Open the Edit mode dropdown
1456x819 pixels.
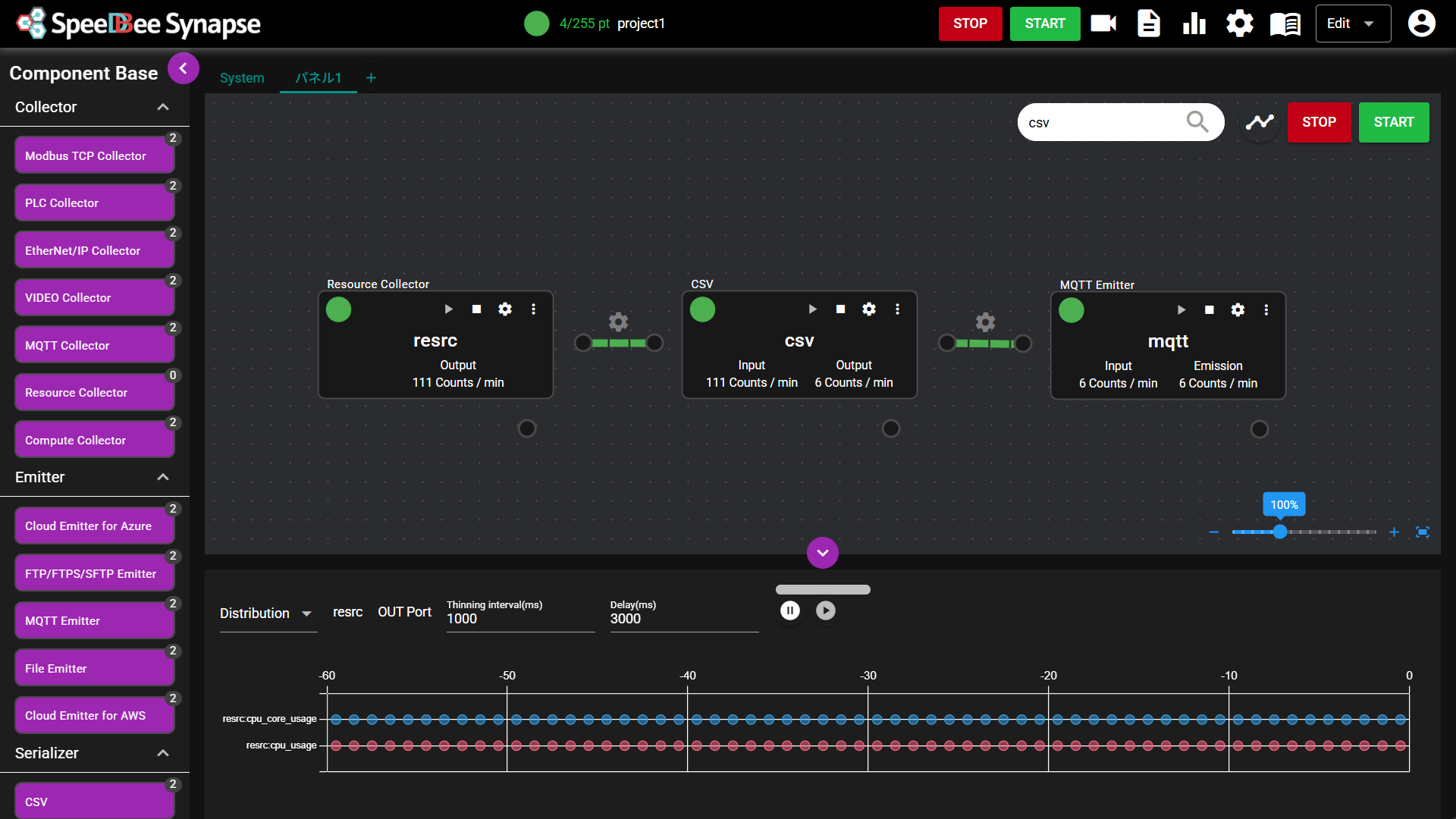point(1352,24)
